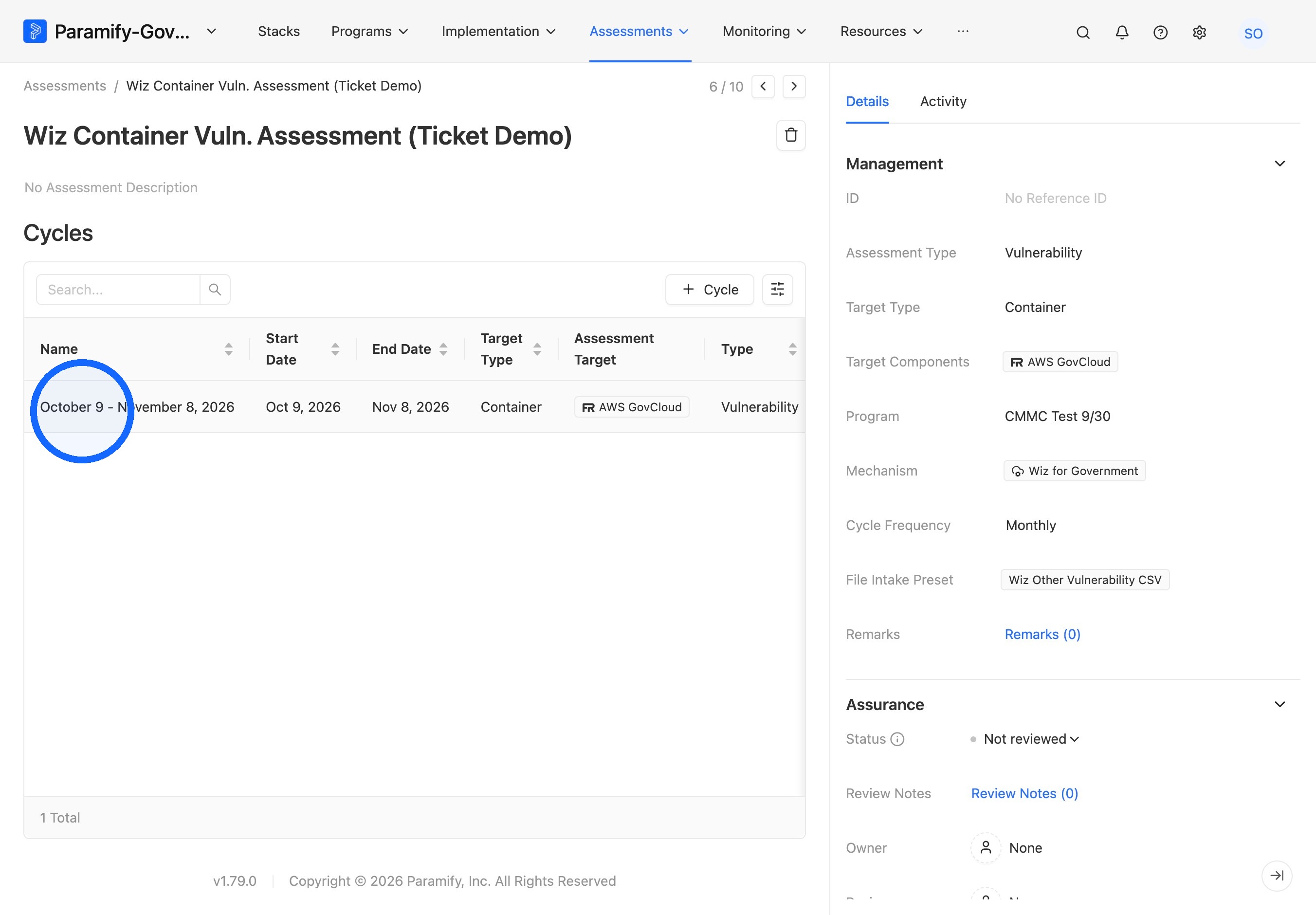Screen dimensions: 1316x915
Task: Sort cycles by End Date
Action: [x=443, y=349]
